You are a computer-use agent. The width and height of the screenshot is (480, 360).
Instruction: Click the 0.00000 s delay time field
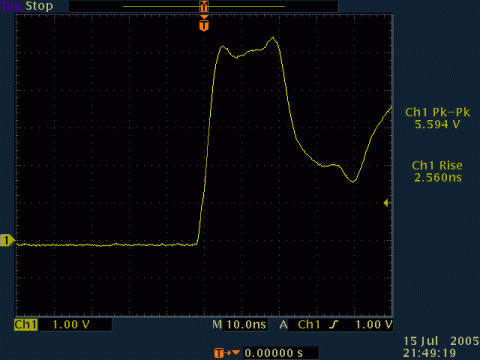[274, 353]
